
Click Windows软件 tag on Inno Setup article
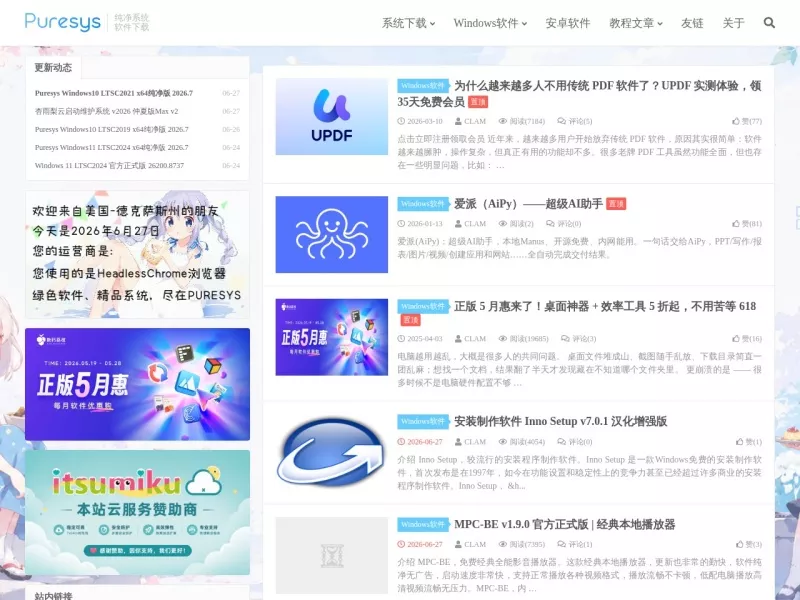pyautogui.click(x=423, y=421)
